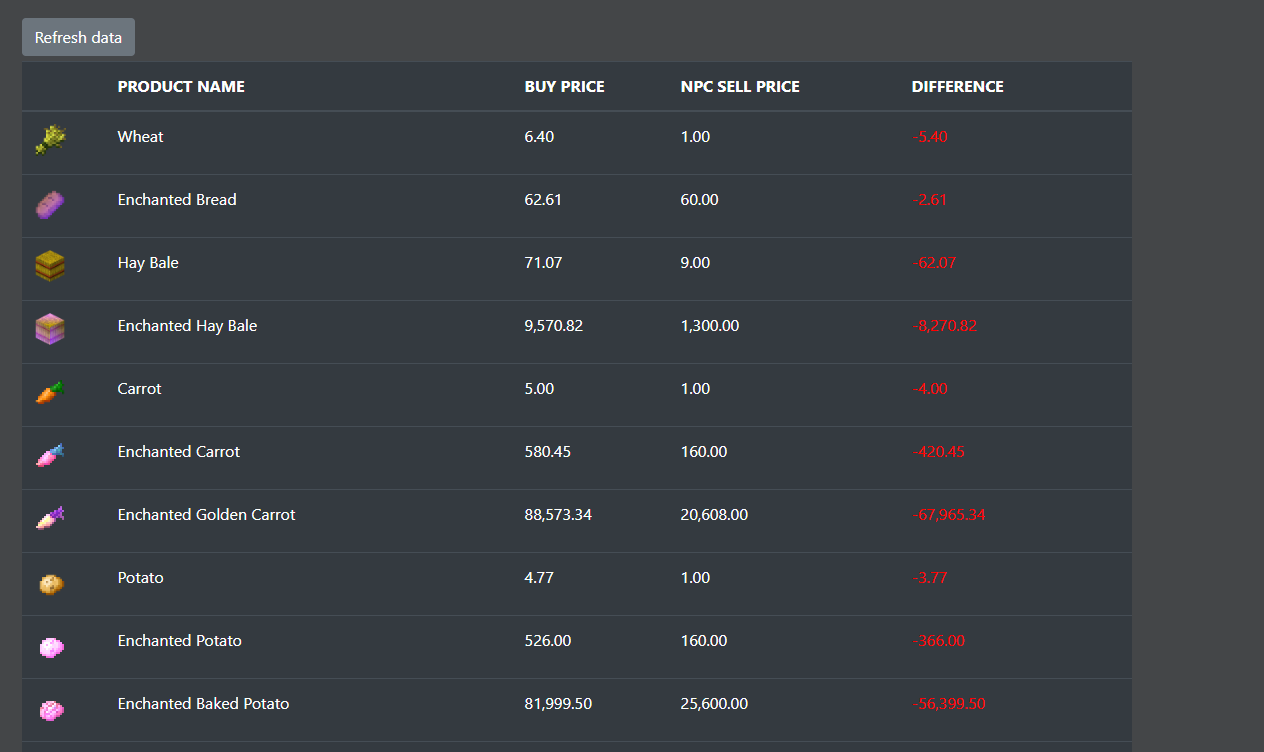Image resolution: width=1264 pixels, height=752 pixels.
Task: Click the Refresh data button
Action: coord(78,37)
